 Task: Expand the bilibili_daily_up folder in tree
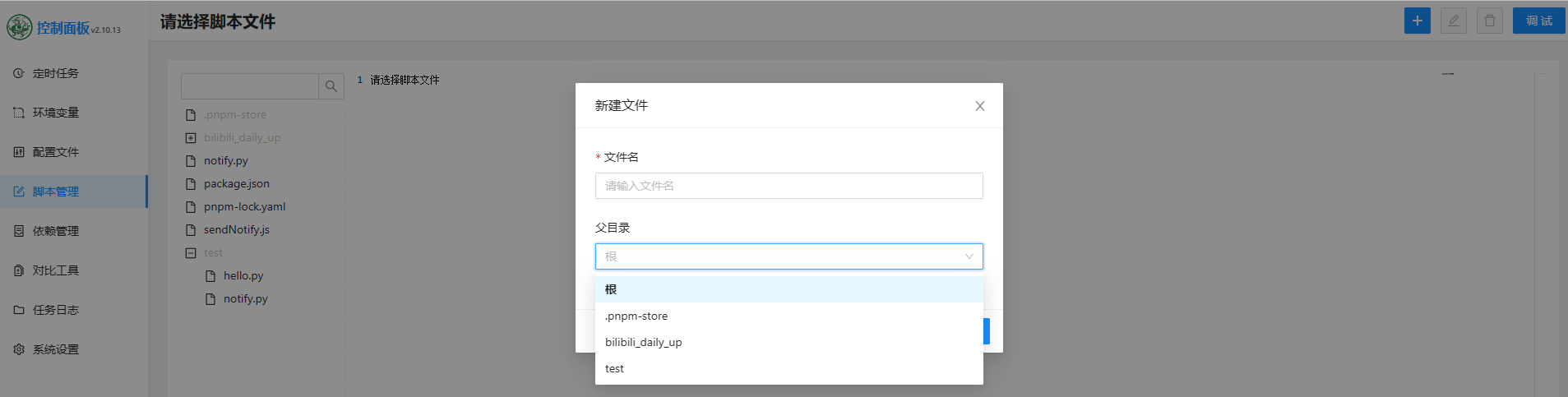191,138
